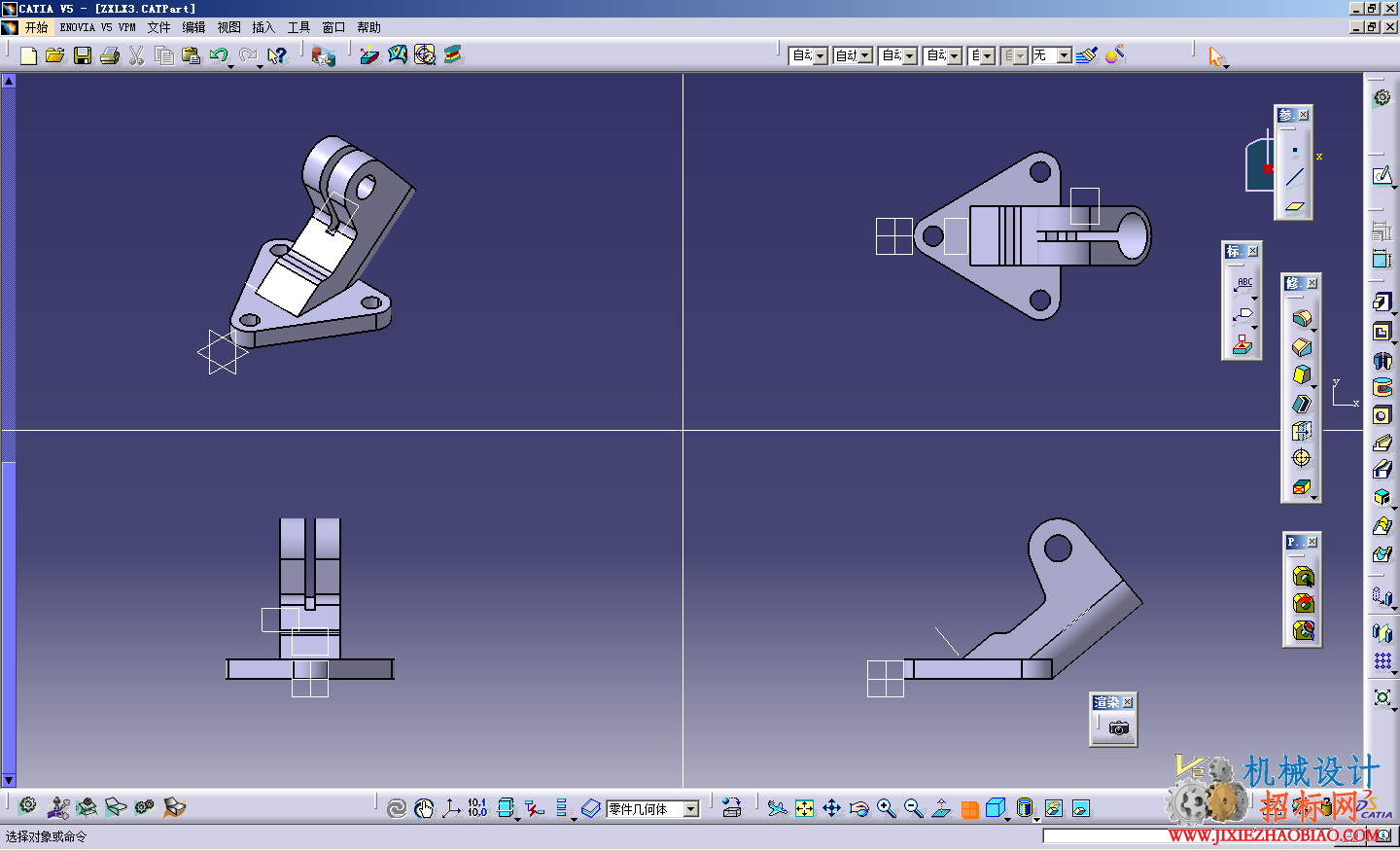Open the fifth narrow graphic properties dropdown
Viewport: 1400px width, 852px height.
click(988, 55)
